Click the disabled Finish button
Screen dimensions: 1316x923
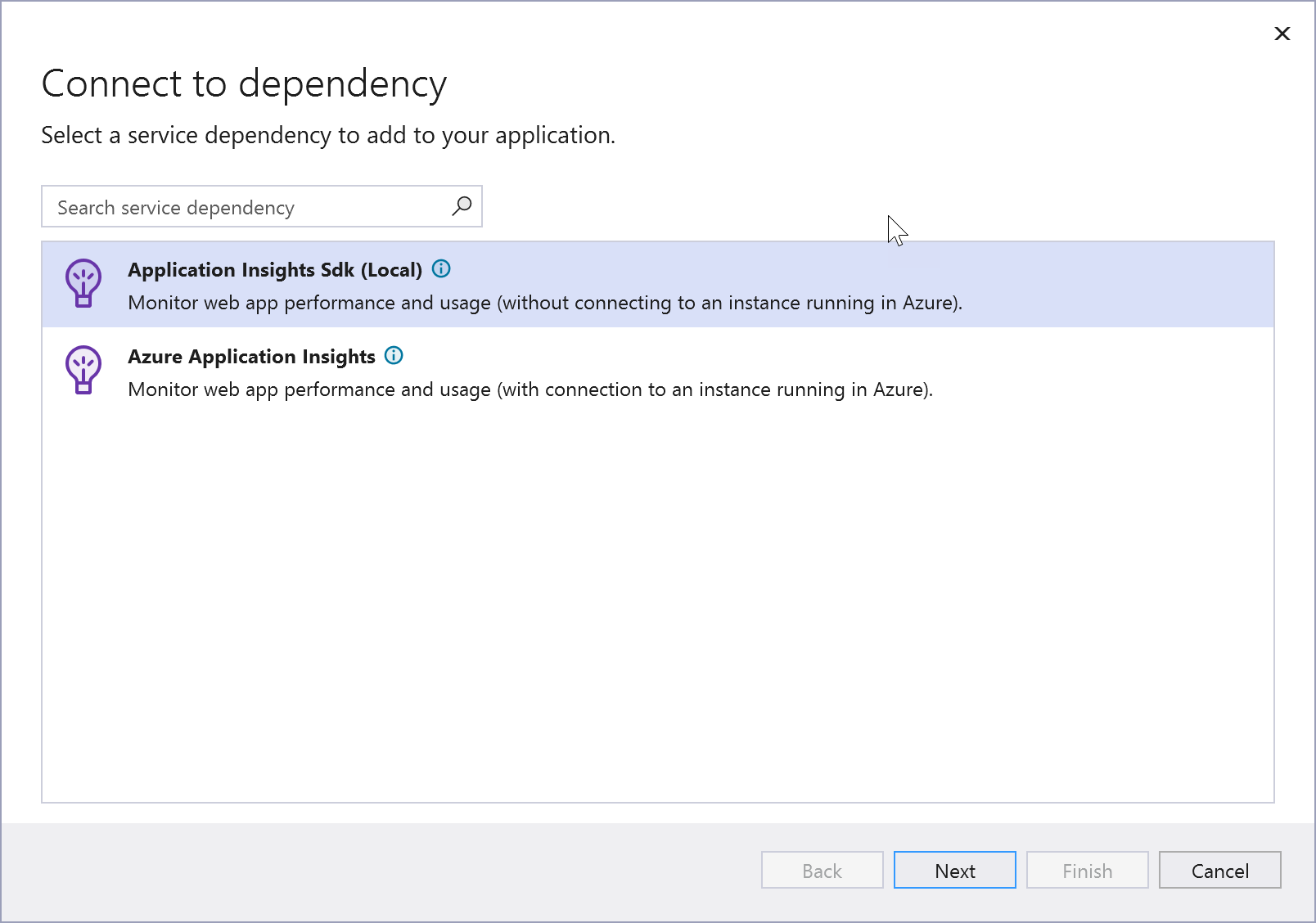1087,870
